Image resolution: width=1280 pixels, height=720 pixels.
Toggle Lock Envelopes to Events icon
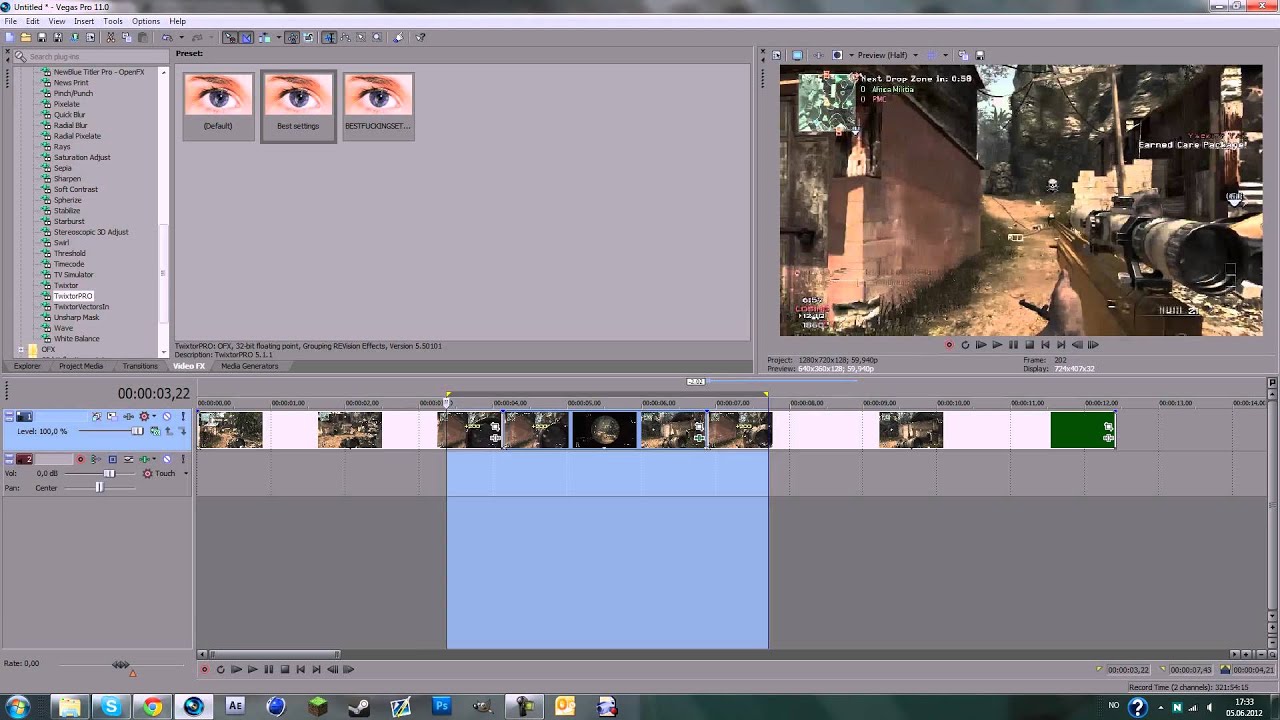tap(291, 37)
